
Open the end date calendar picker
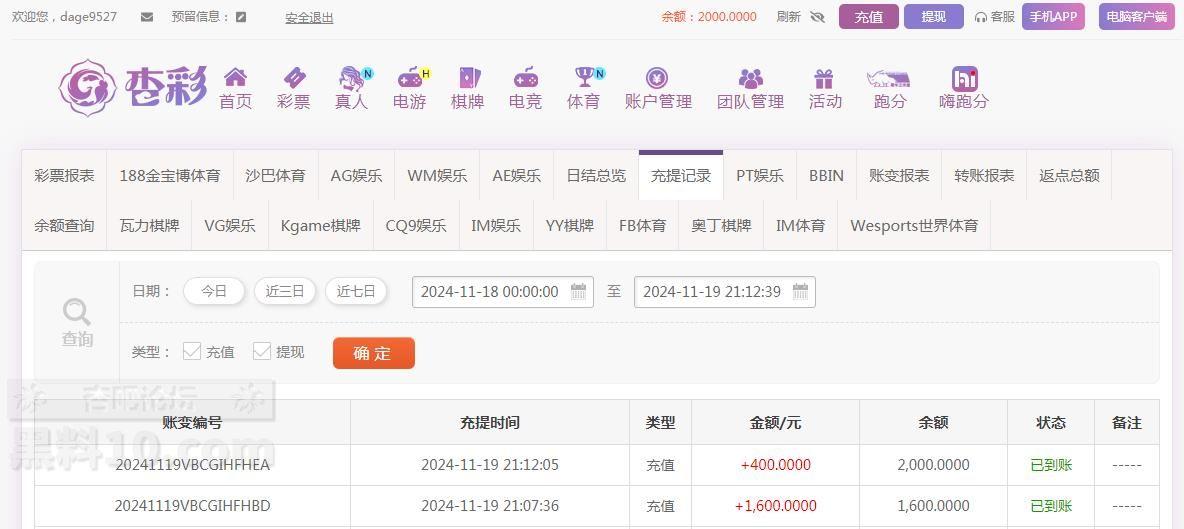click(x=800, y=292)
